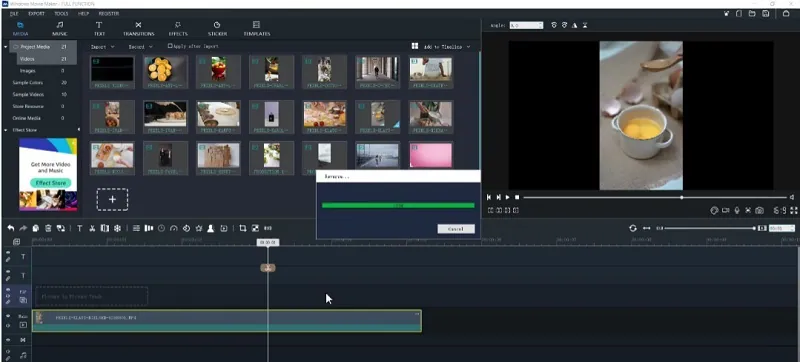800x362 pixels.
Task: Click the Effect Store button in ad
Action: click(x=50, y=183)
